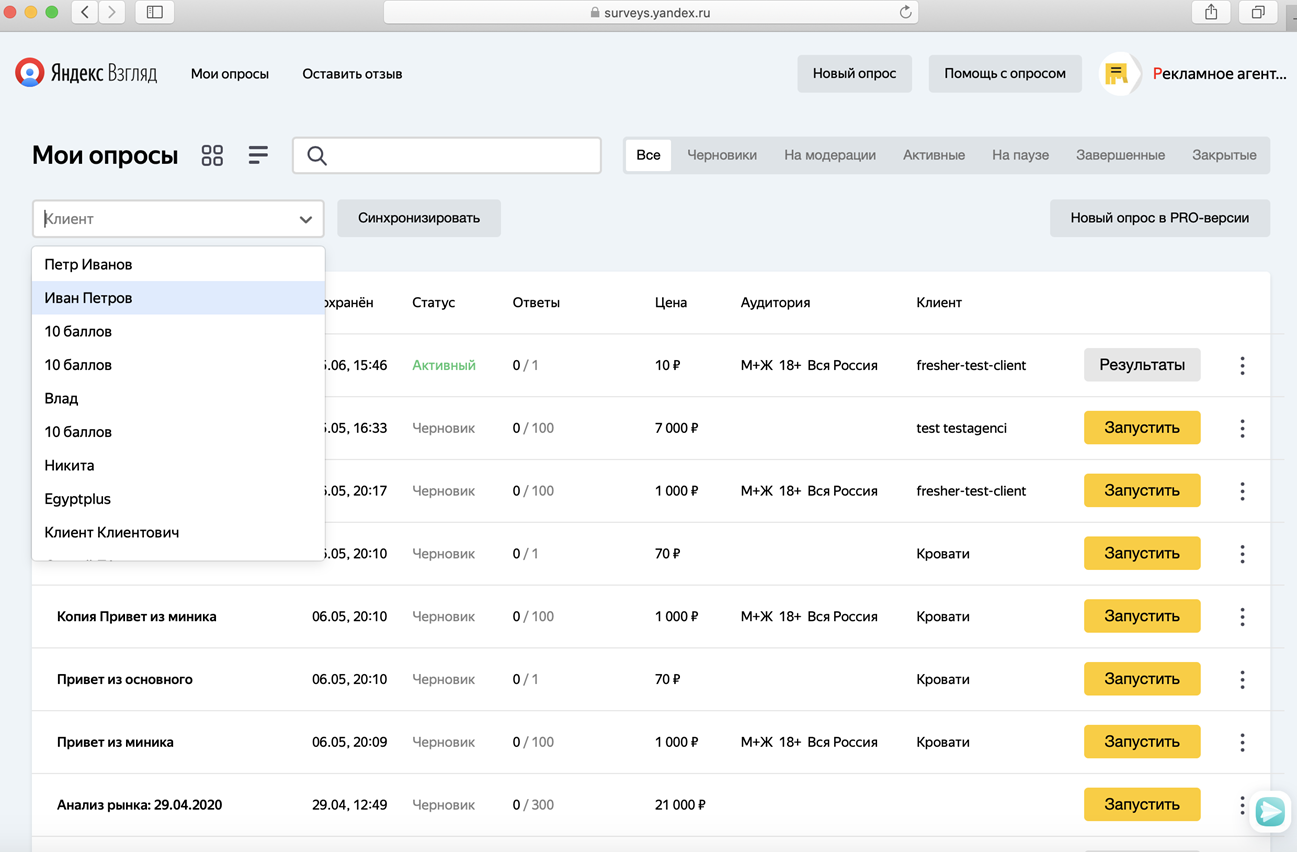Open more options for the Активный survey row
This screenshot has height=852, width=1297.
click(x=1242, y=366)
